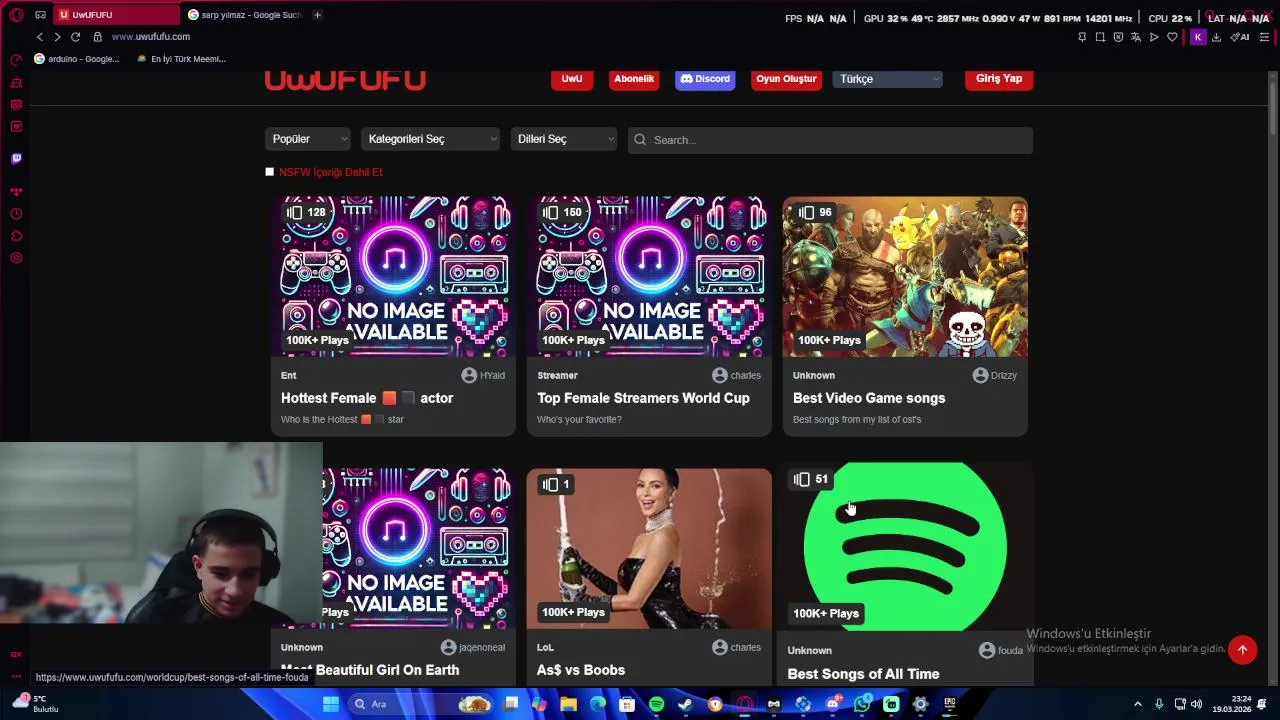Screen dimensions: 1280x720
Task: Open the arduino Google bookmark
Action: (77, 59)
